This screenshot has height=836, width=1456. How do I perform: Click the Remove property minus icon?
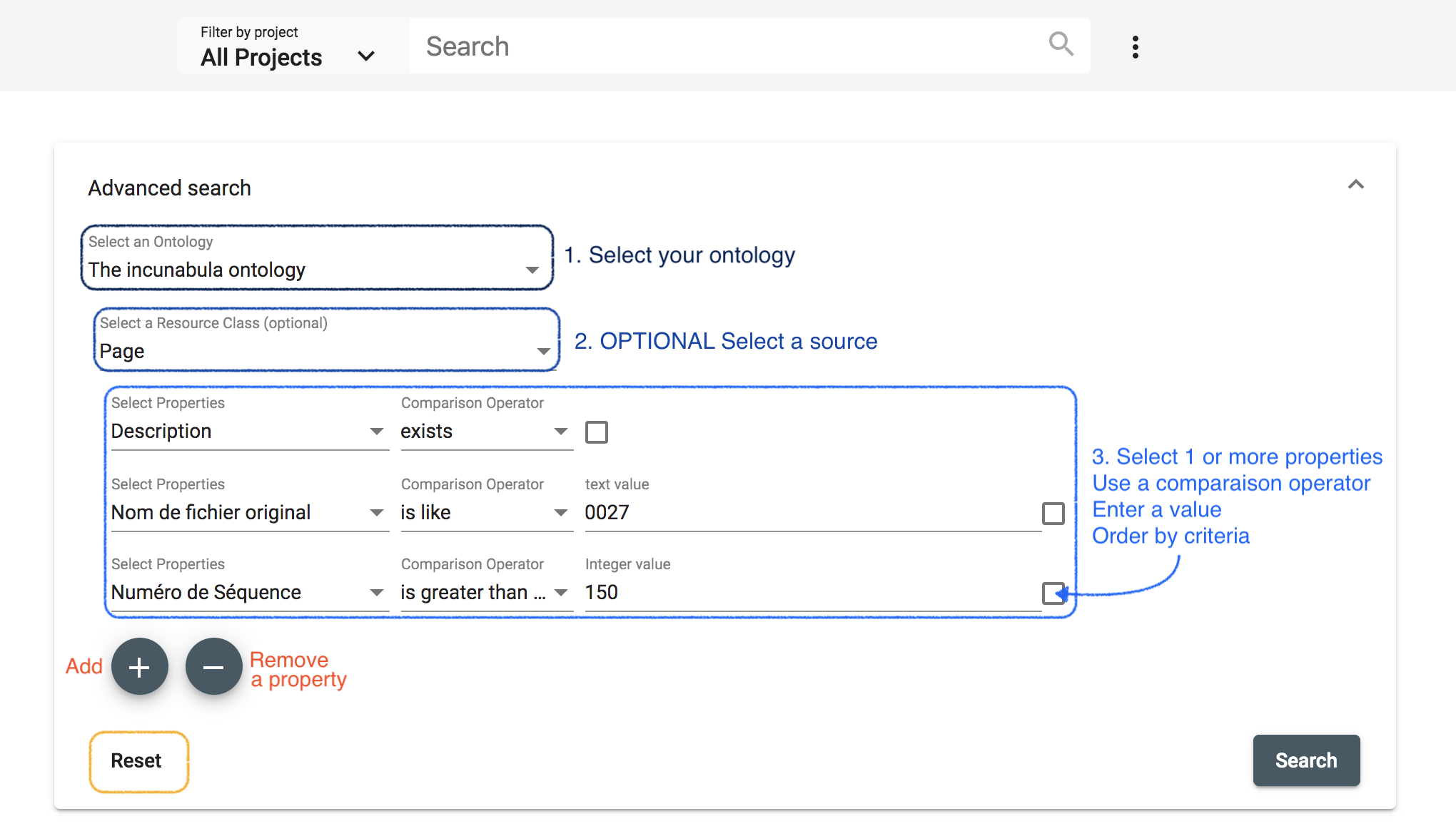(211, 665)
